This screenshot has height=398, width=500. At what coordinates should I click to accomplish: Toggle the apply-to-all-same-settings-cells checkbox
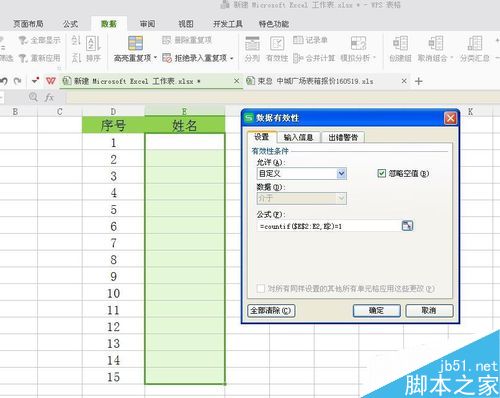coord(261,288)
